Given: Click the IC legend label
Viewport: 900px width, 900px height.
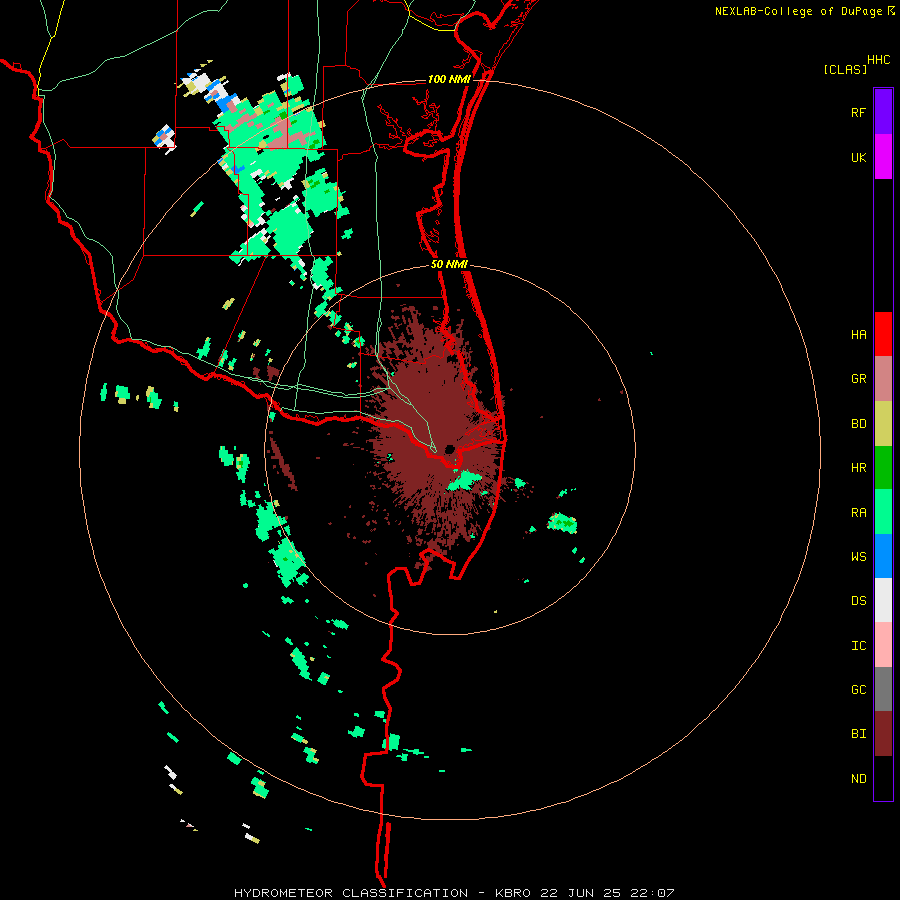Looking at the screenshot, I should pyautogui.click(x=858, y=646).
